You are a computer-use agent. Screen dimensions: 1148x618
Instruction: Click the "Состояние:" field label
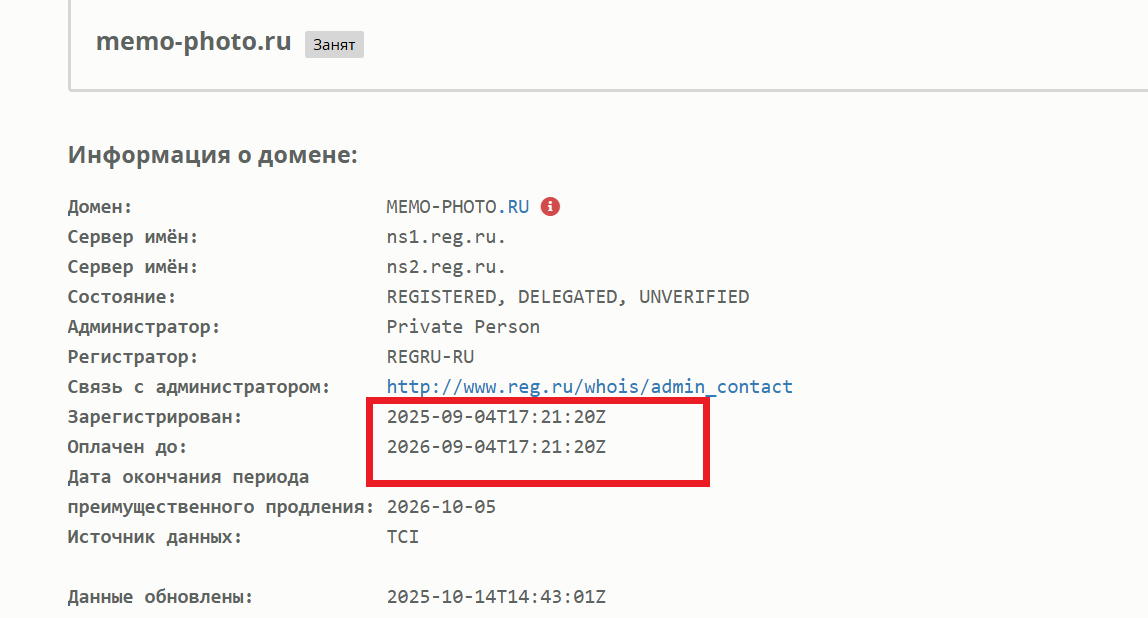coord(122,297)
